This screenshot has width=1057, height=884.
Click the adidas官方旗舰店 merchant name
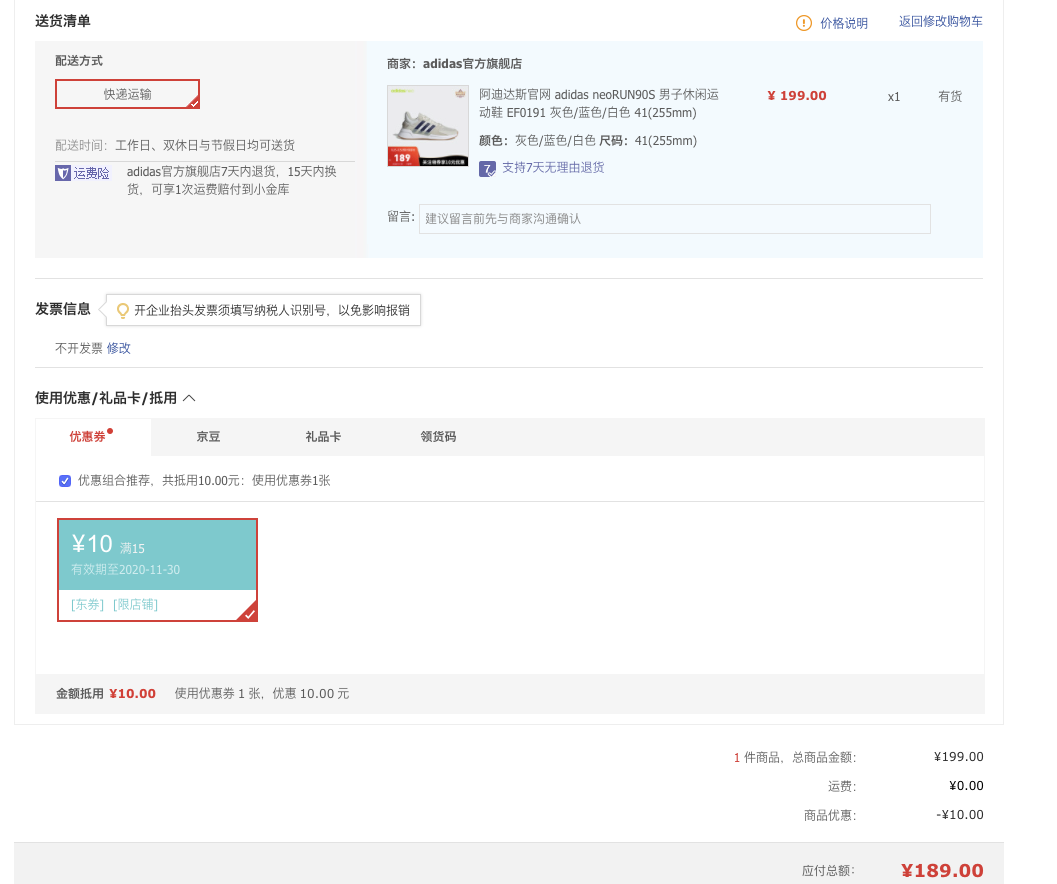[472, 63]
